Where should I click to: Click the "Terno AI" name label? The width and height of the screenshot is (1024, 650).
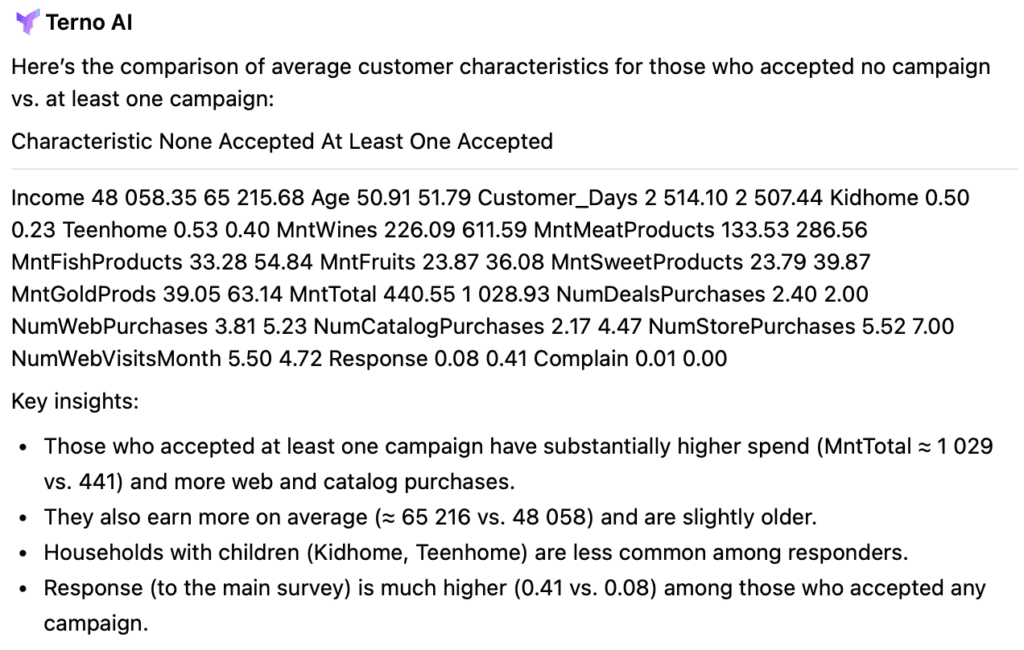(89, 22)
